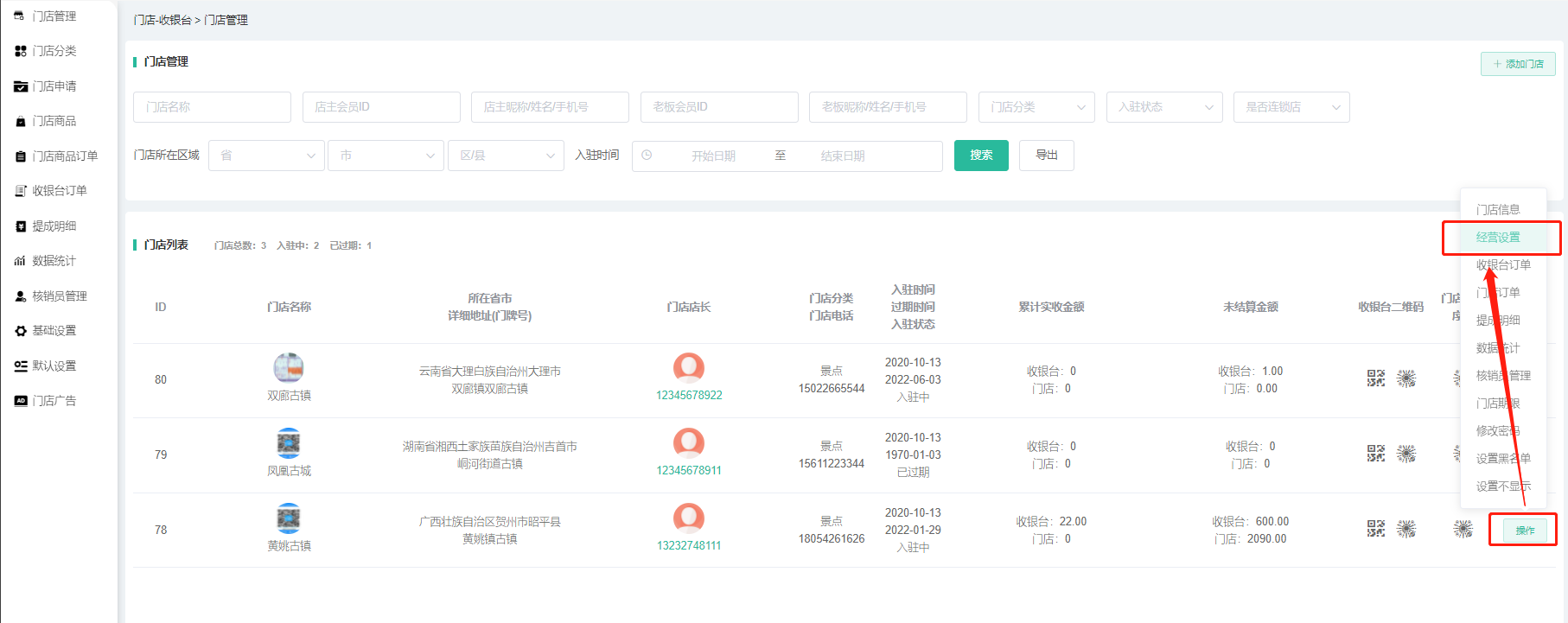Open the 省 province selector

coord(266,156)
